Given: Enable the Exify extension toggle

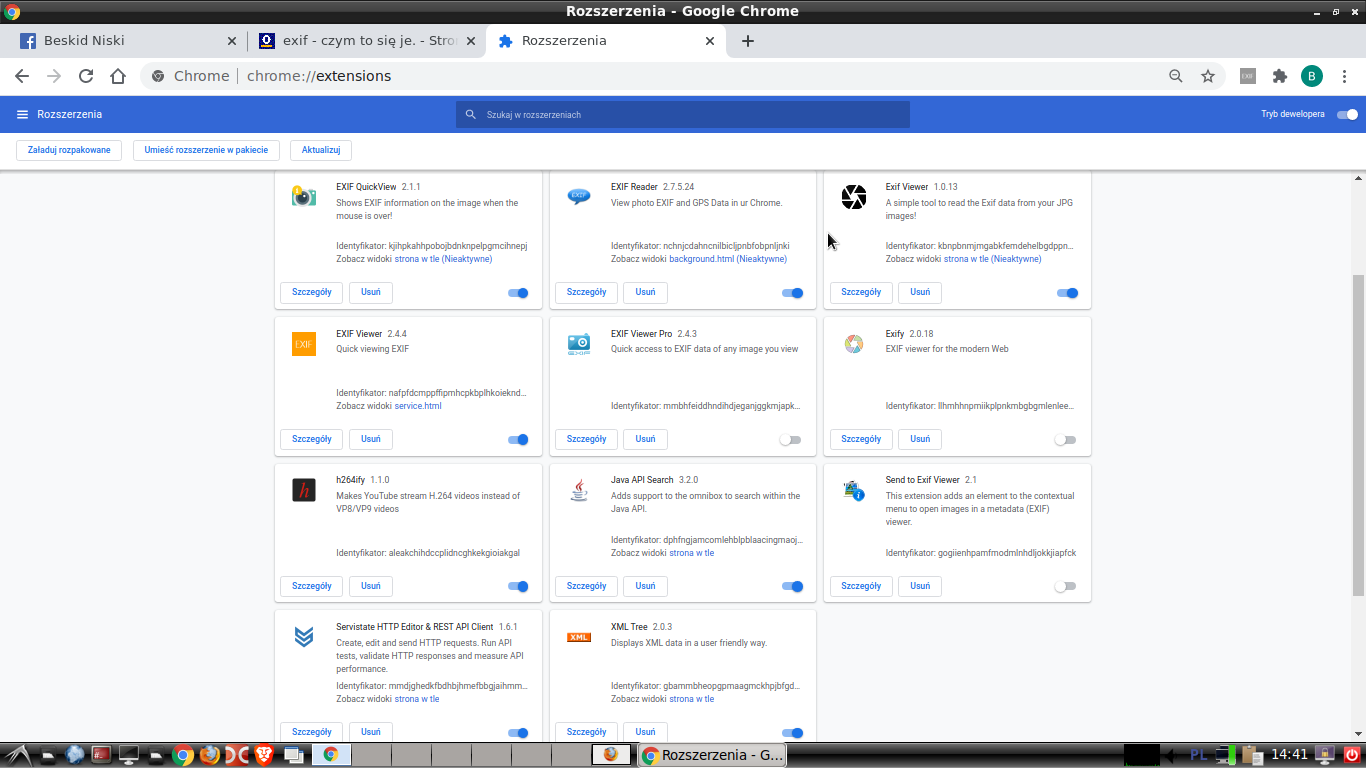Looking at the screenshot, I should click(x=1066, y=440).
